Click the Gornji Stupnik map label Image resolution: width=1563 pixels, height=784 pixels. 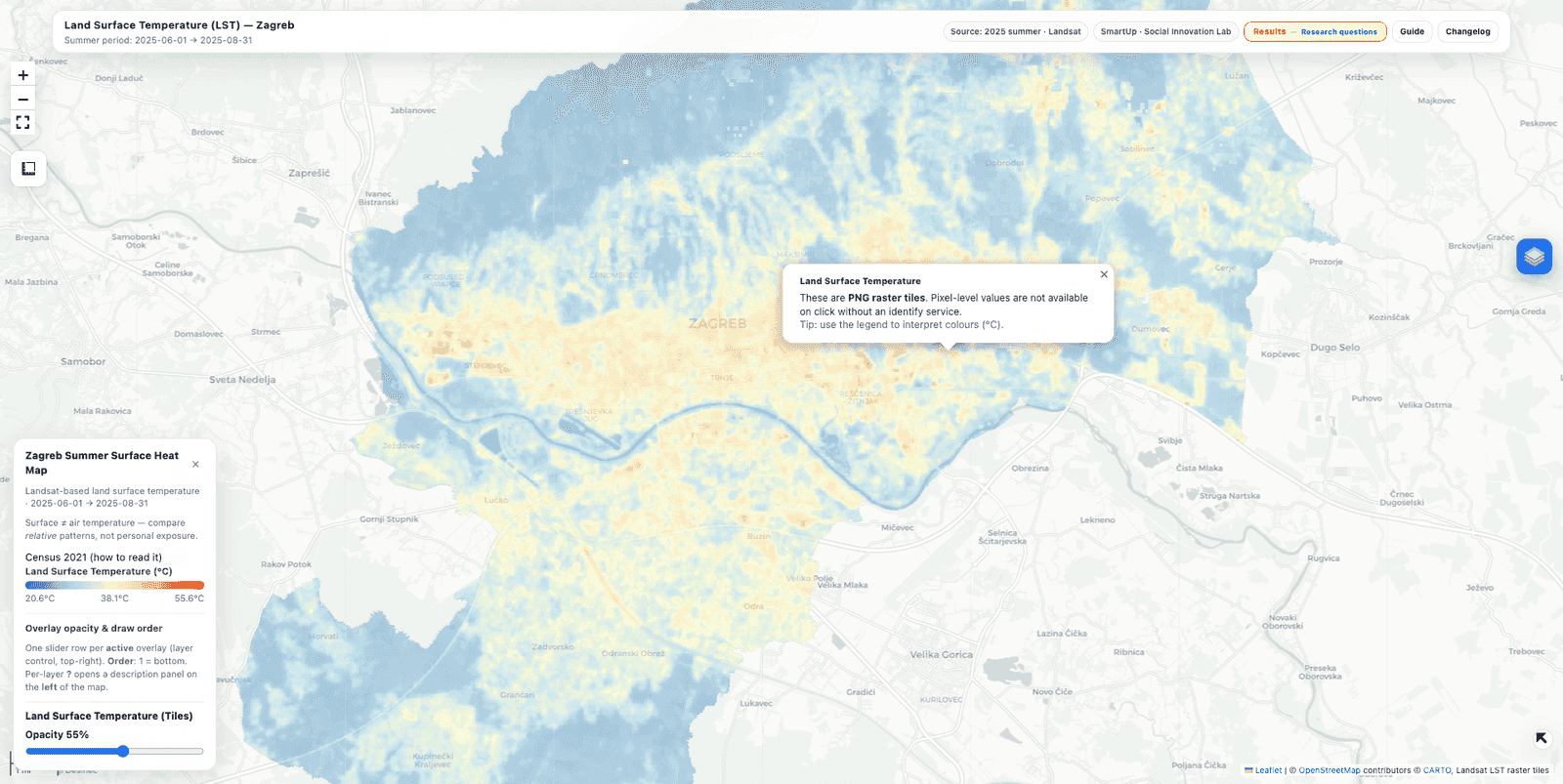[x=389, y=519]
